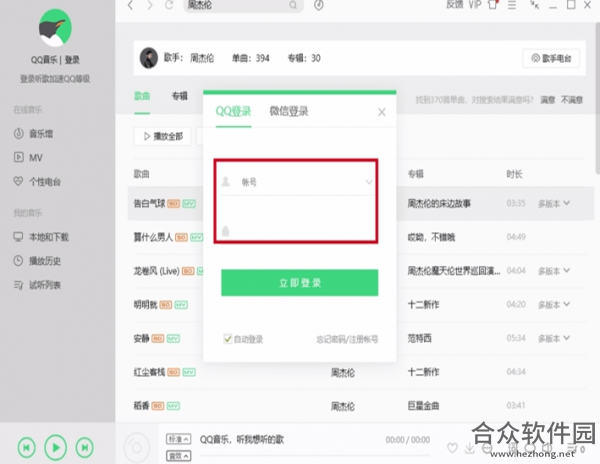Open the 标准 quality dropdown
The height and width of the screenshot is (464, 600).
pos(178,439)
